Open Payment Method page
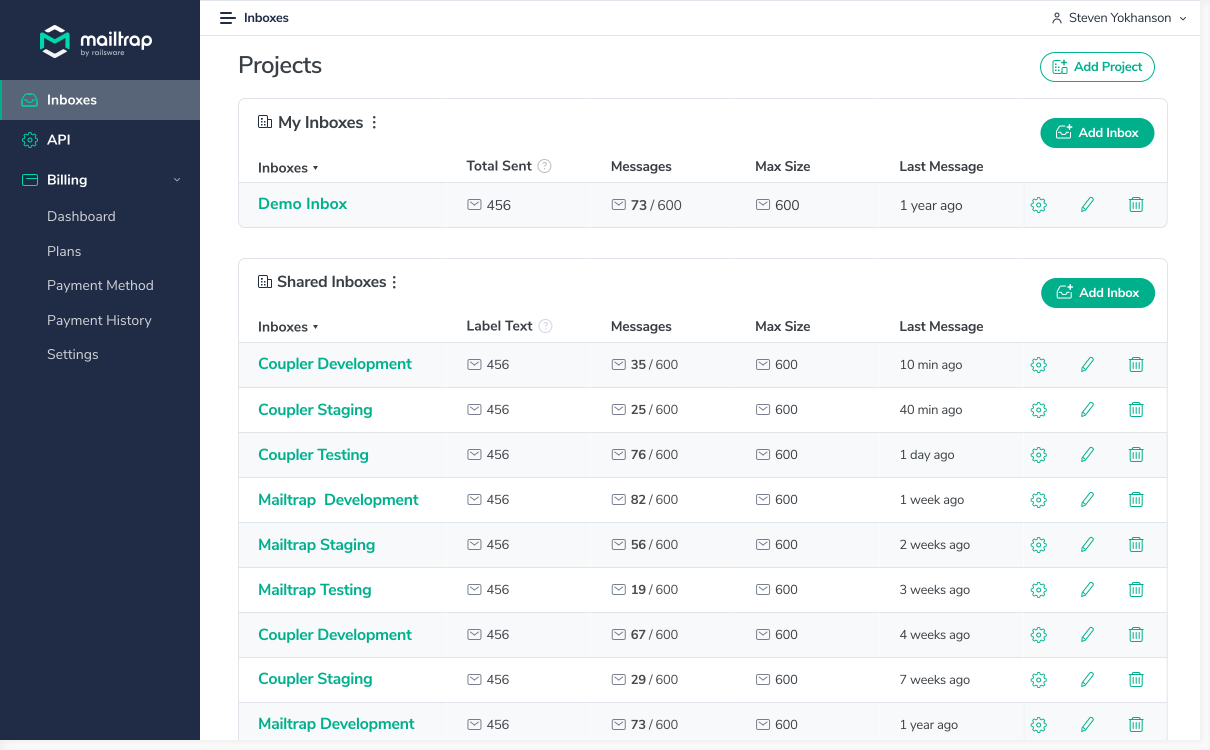1210x750 pixels. [100, 285]
